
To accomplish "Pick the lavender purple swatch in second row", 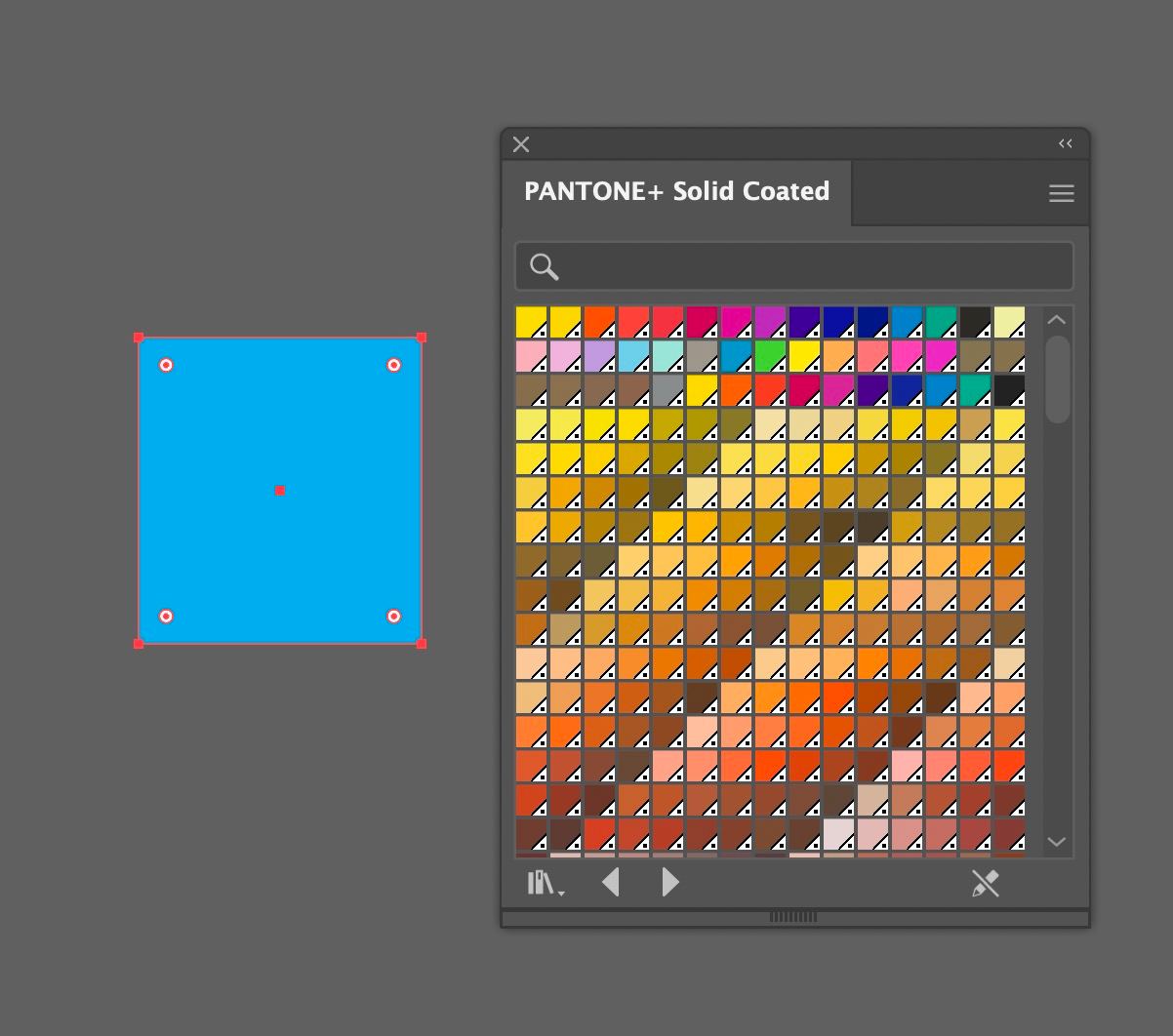I will pyautogui.click(x=600, y=356).
